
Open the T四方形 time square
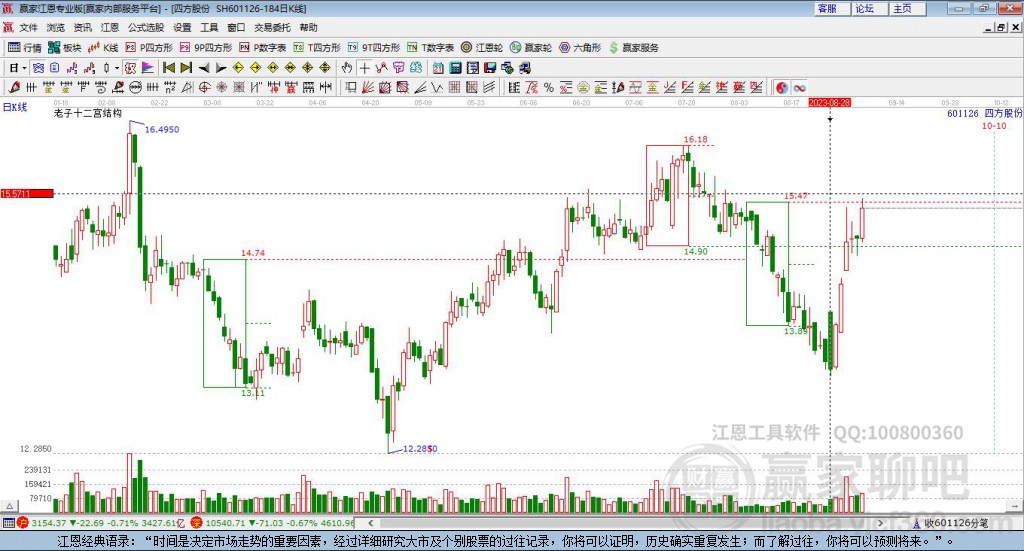[317, 48]
